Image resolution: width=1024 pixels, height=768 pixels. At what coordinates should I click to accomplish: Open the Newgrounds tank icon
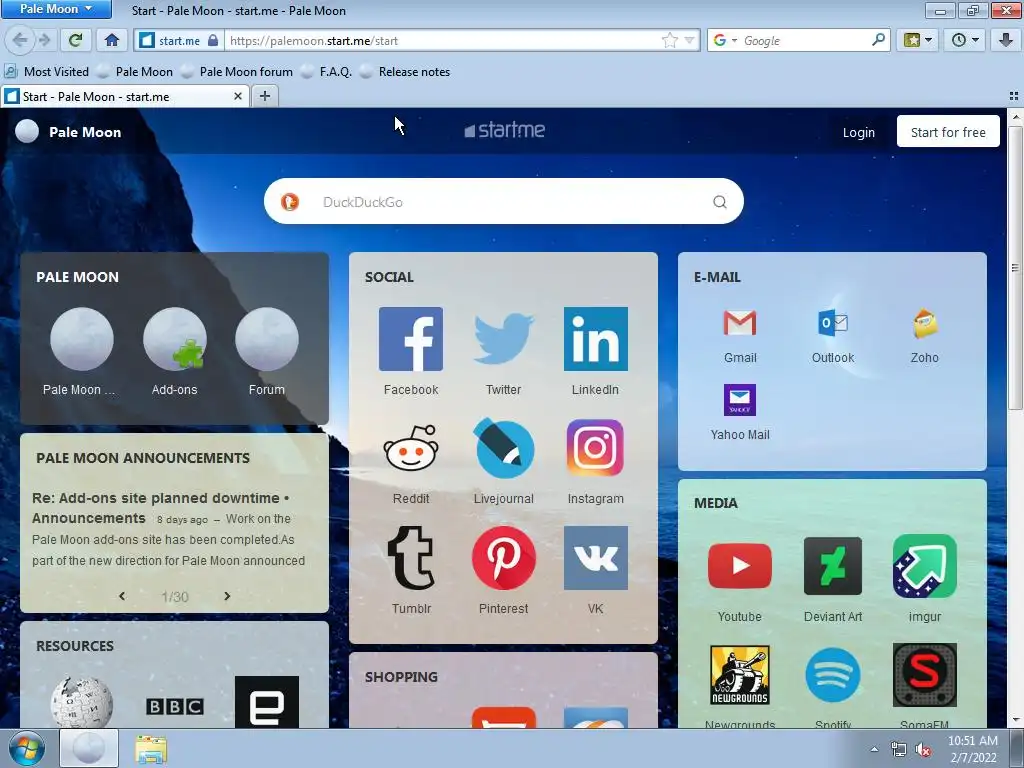(x=740, y=675)
